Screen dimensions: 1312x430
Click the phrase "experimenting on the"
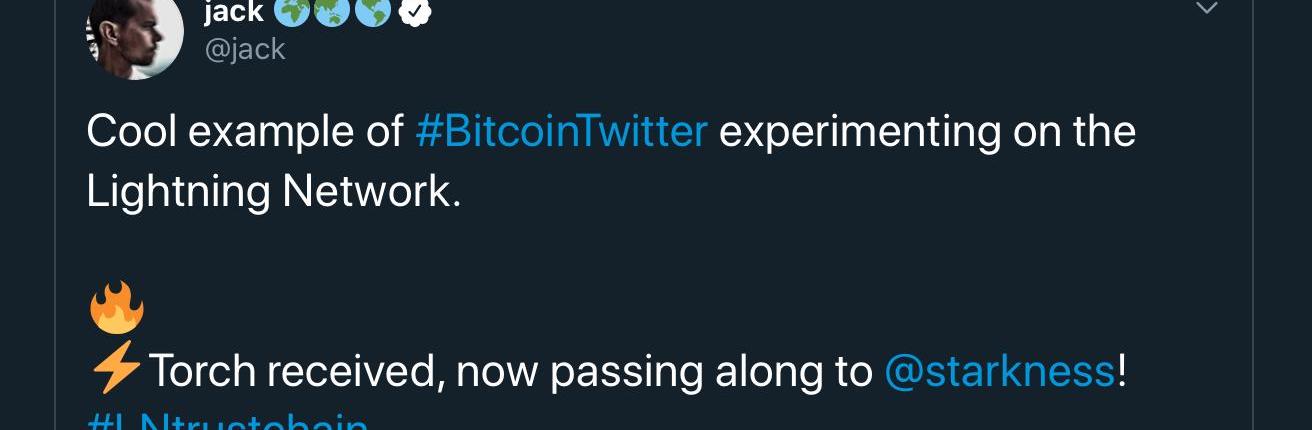927,132
